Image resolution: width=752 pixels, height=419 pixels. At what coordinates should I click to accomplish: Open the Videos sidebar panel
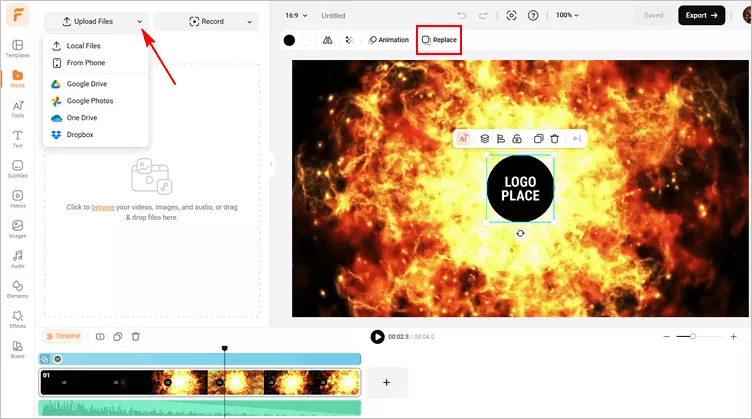(18, 199)
